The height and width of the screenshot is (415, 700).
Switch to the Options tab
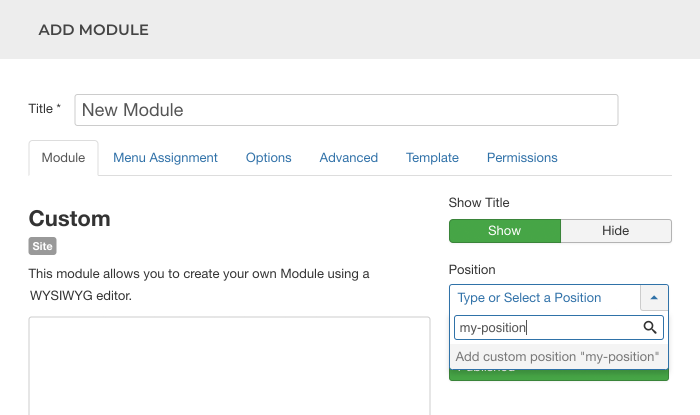coord(268,158)
